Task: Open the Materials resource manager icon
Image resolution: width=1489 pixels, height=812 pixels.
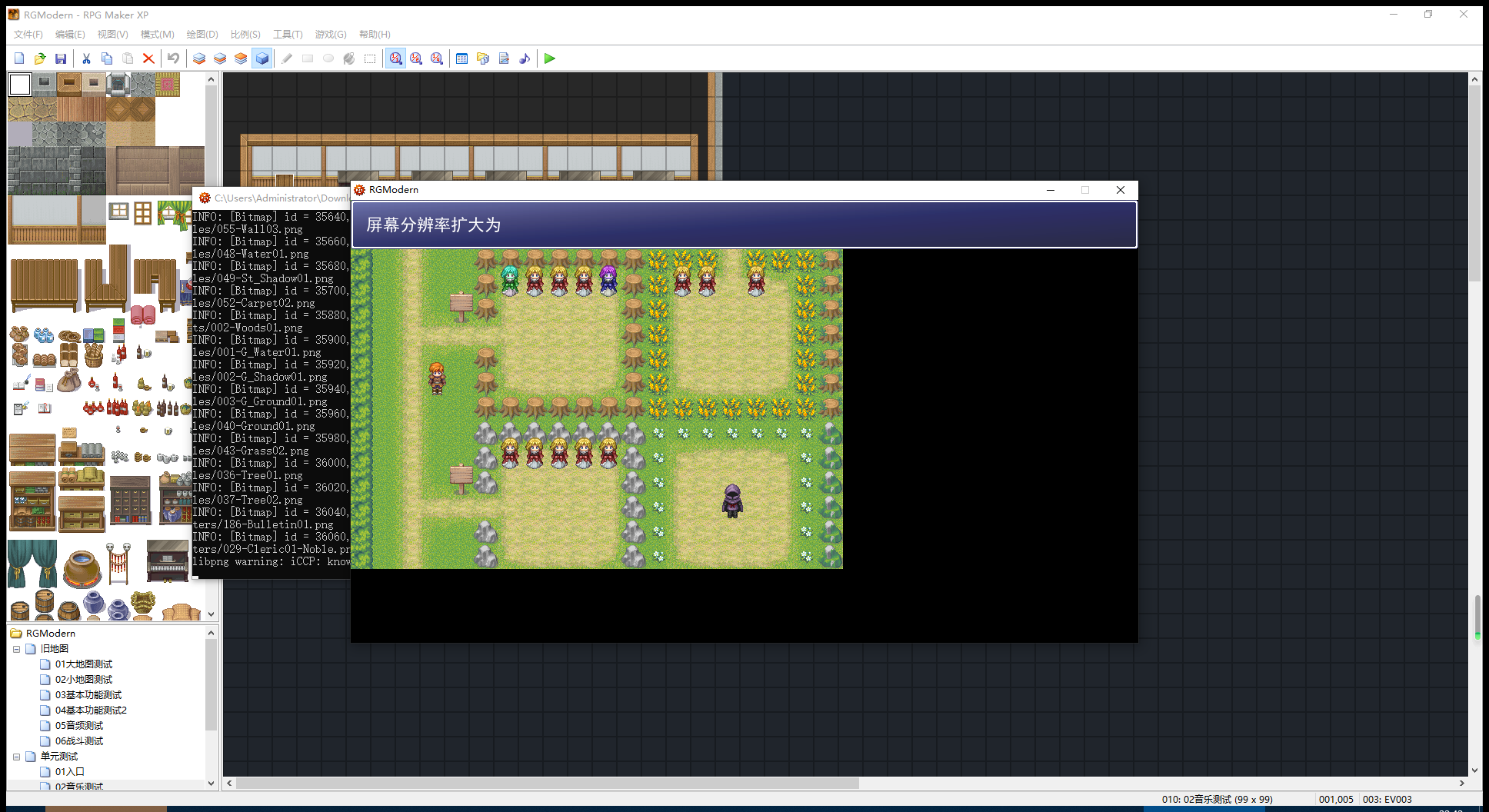Action: (483, 58)
